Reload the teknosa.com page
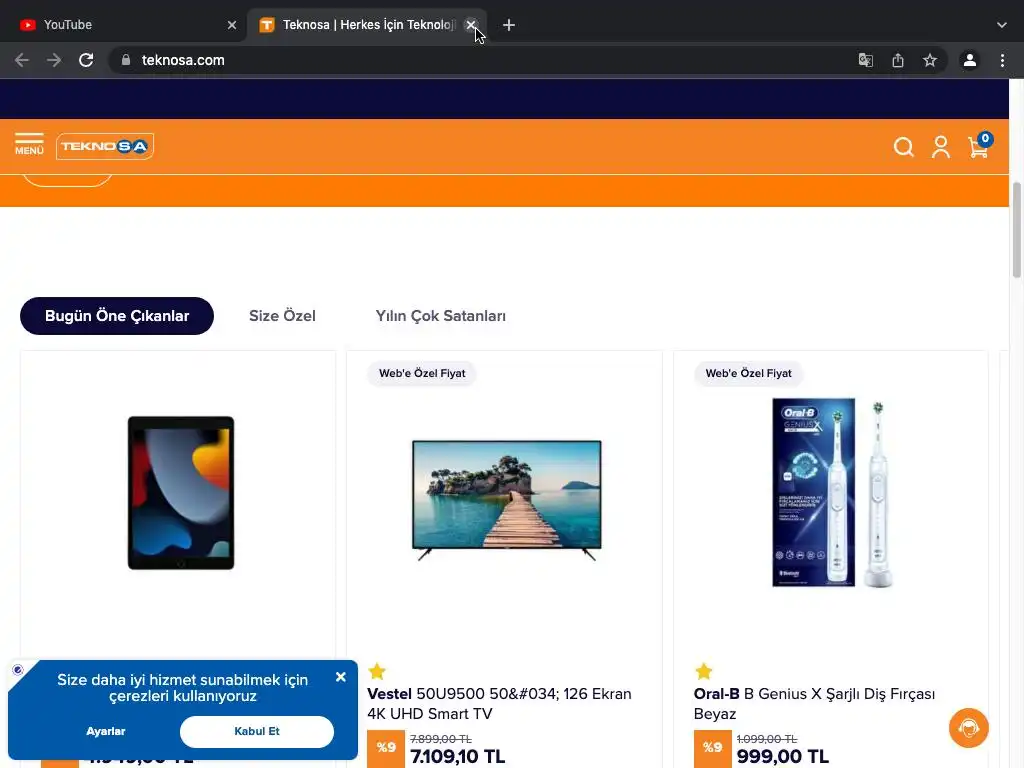The image size is (1024, 768). 86,60
